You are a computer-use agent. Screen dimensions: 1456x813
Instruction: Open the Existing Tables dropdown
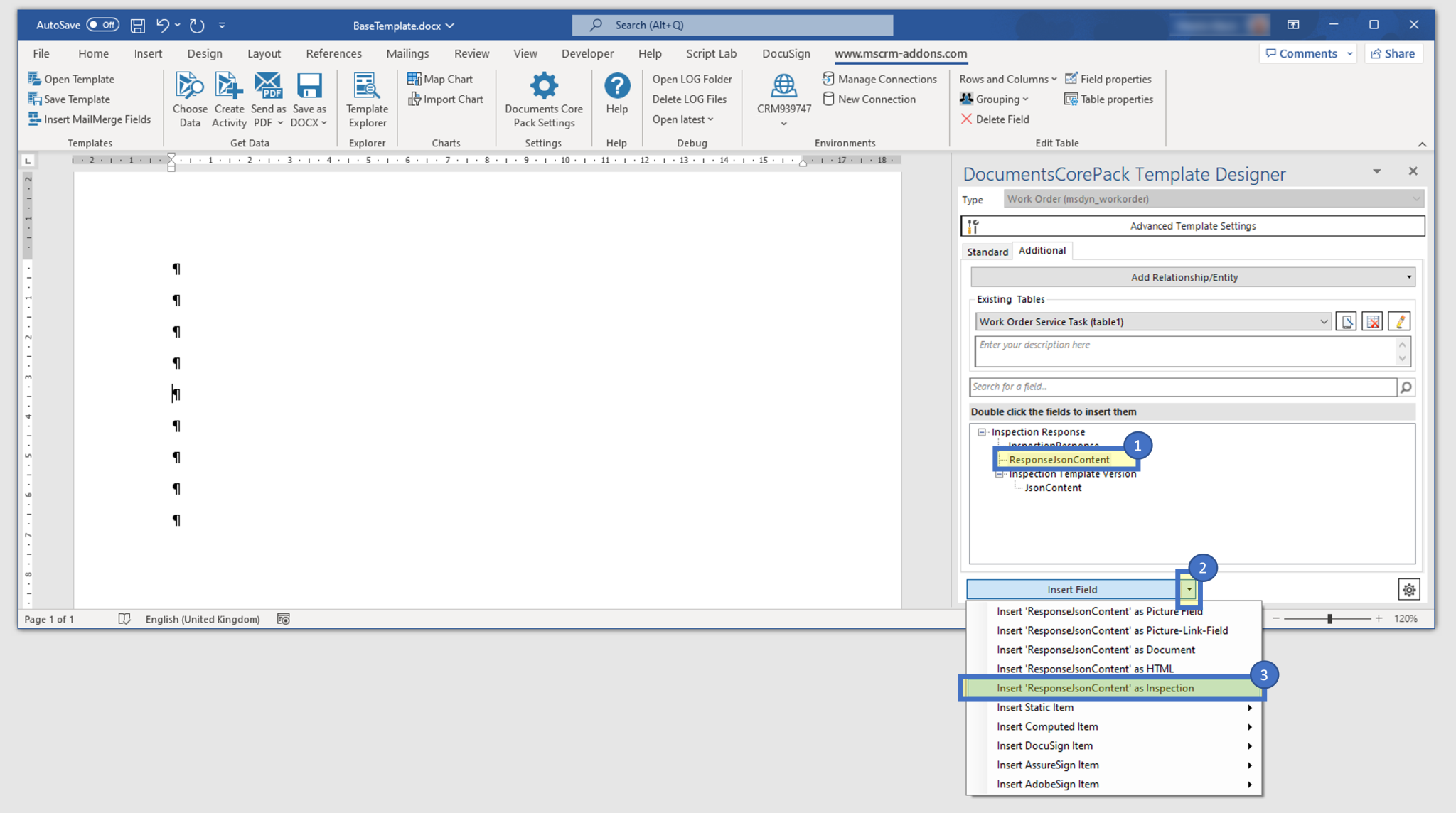click(1324, 321)
